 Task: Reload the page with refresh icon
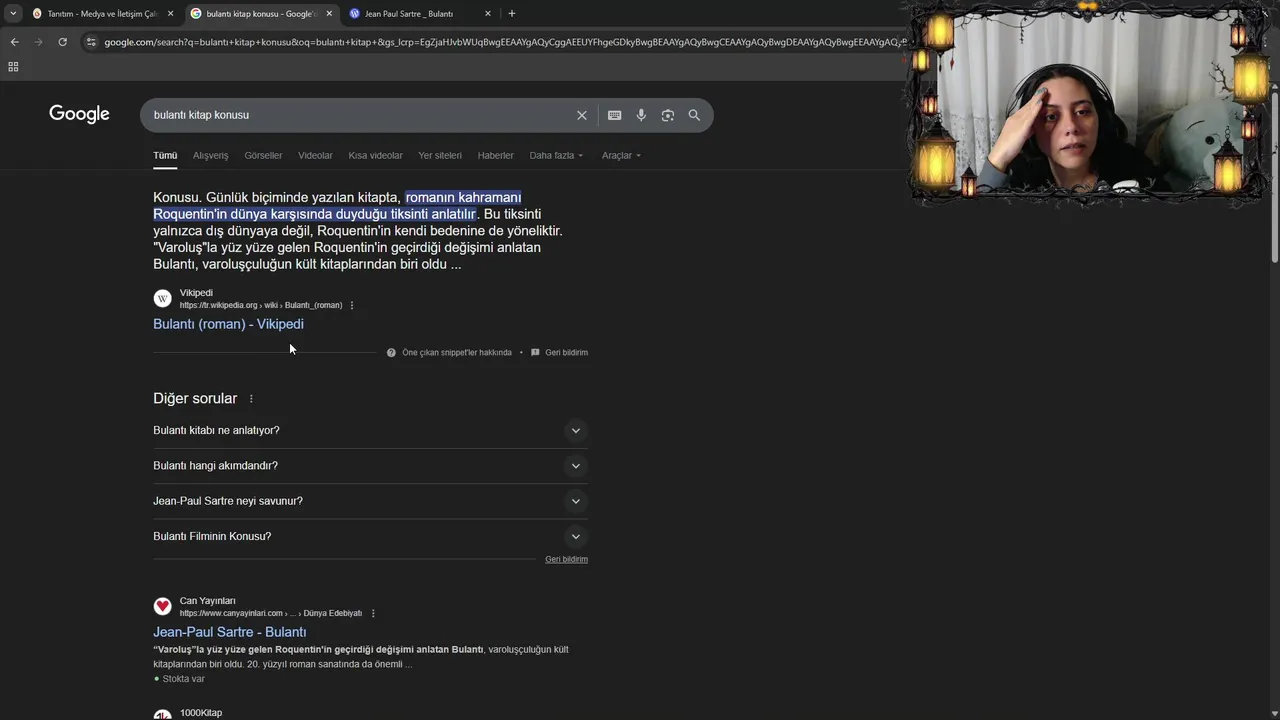tap(62, 42)
